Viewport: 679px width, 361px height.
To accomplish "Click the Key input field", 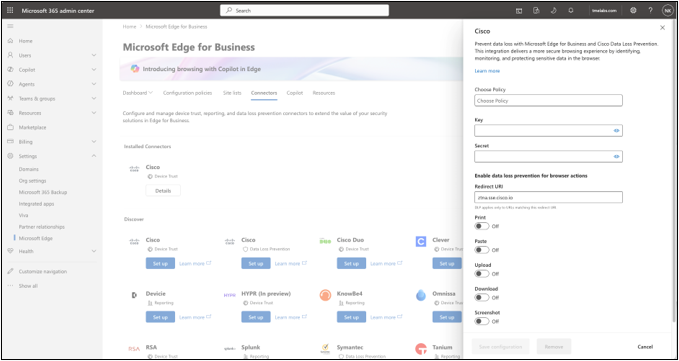I will [x=548, y=130].
